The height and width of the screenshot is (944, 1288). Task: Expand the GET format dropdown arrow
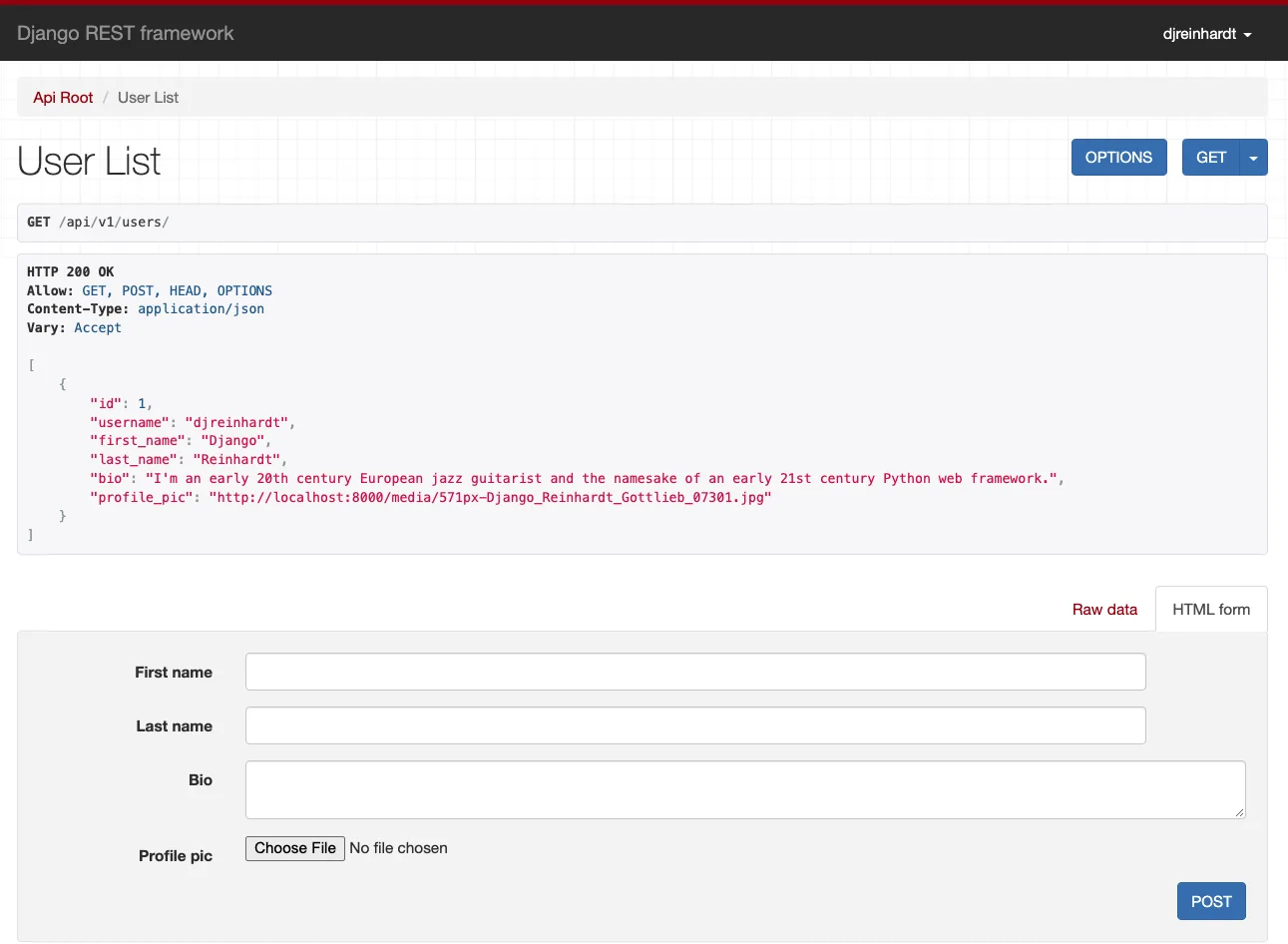1253,158
